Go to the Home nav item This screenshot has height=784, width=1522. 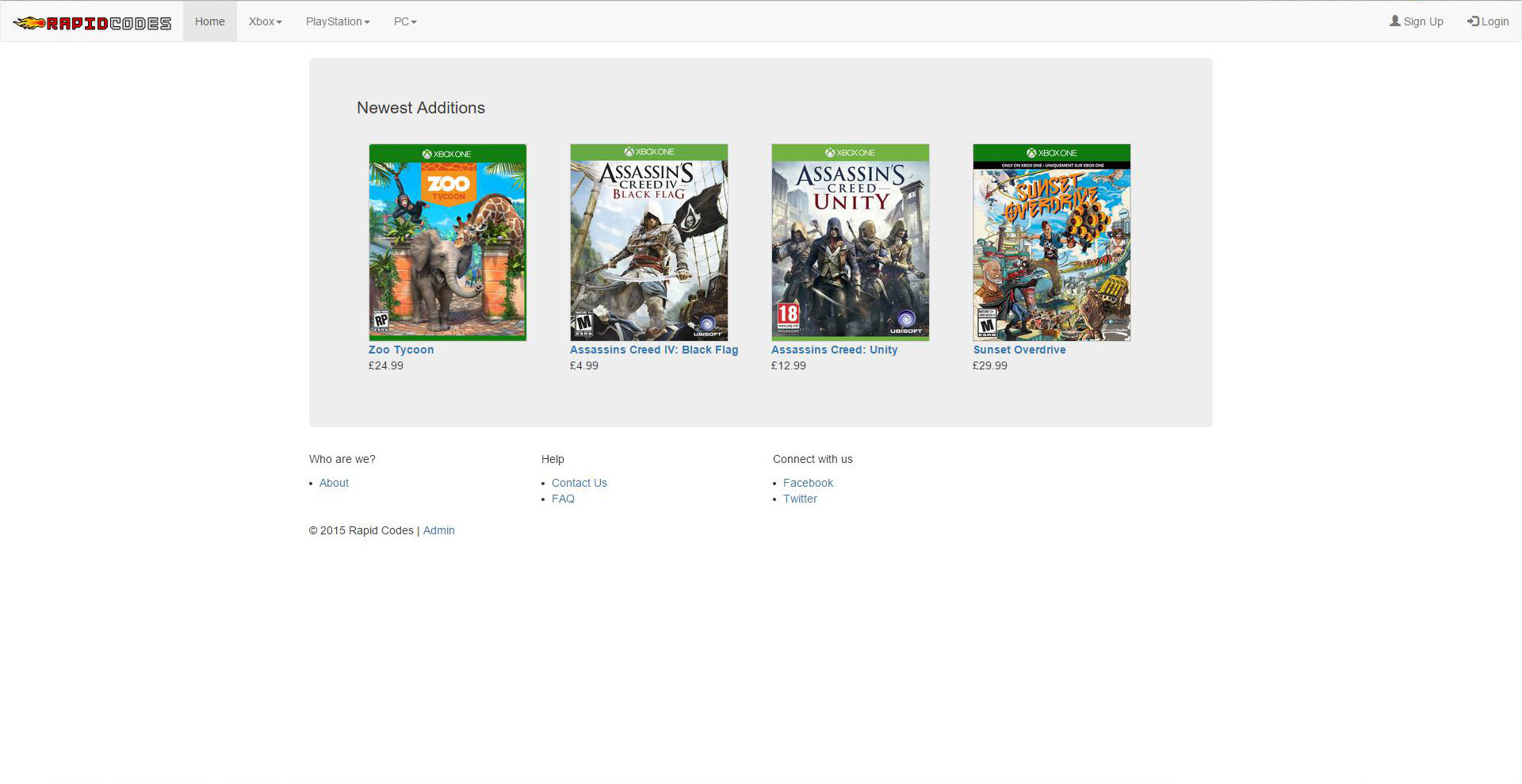pyautogui.click(x=210, y=21)
